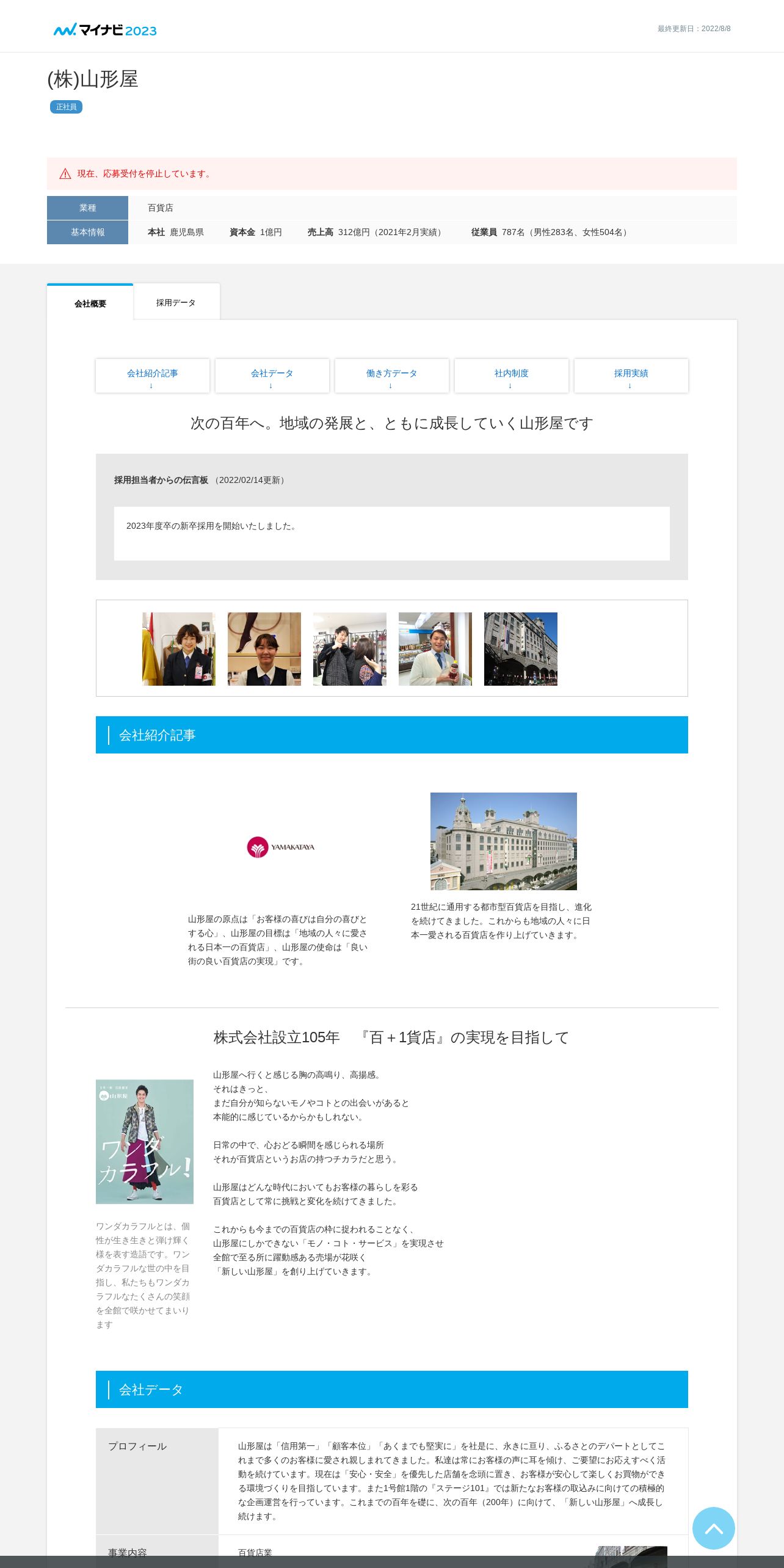
Task: Click the マイナビ2023 logo
Action: 105,29
